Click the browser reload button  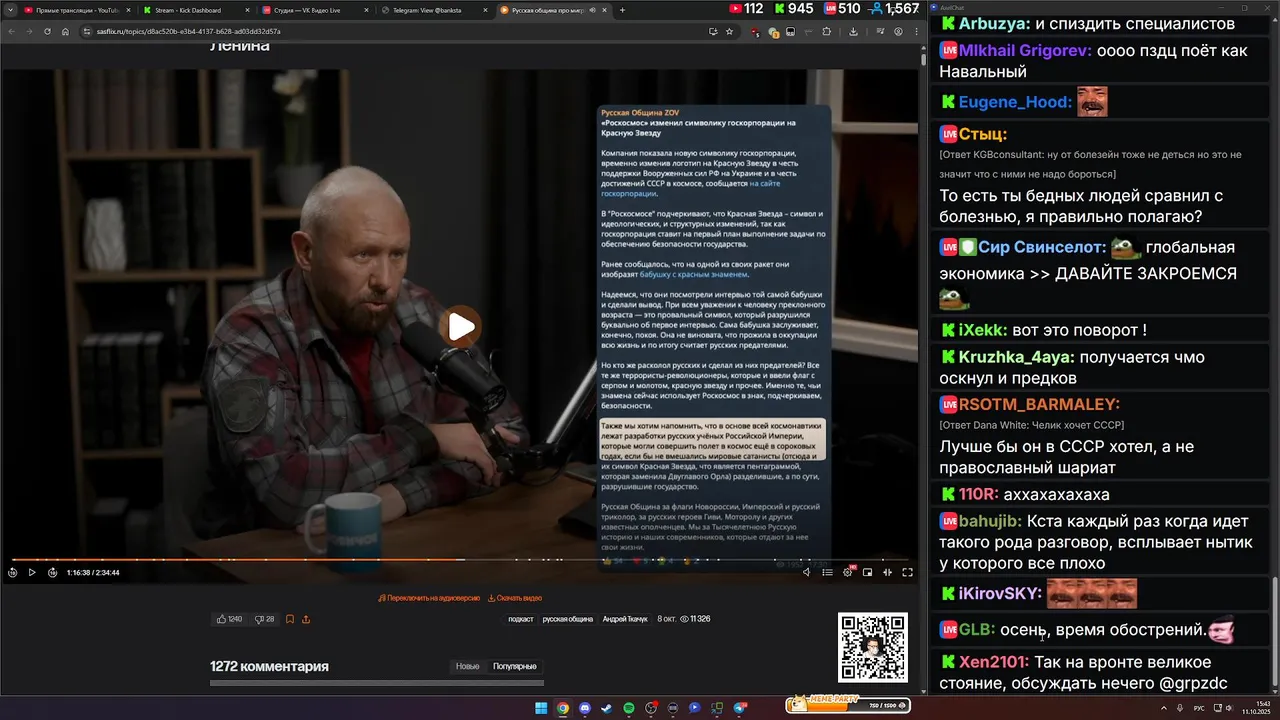pos(47,31)
